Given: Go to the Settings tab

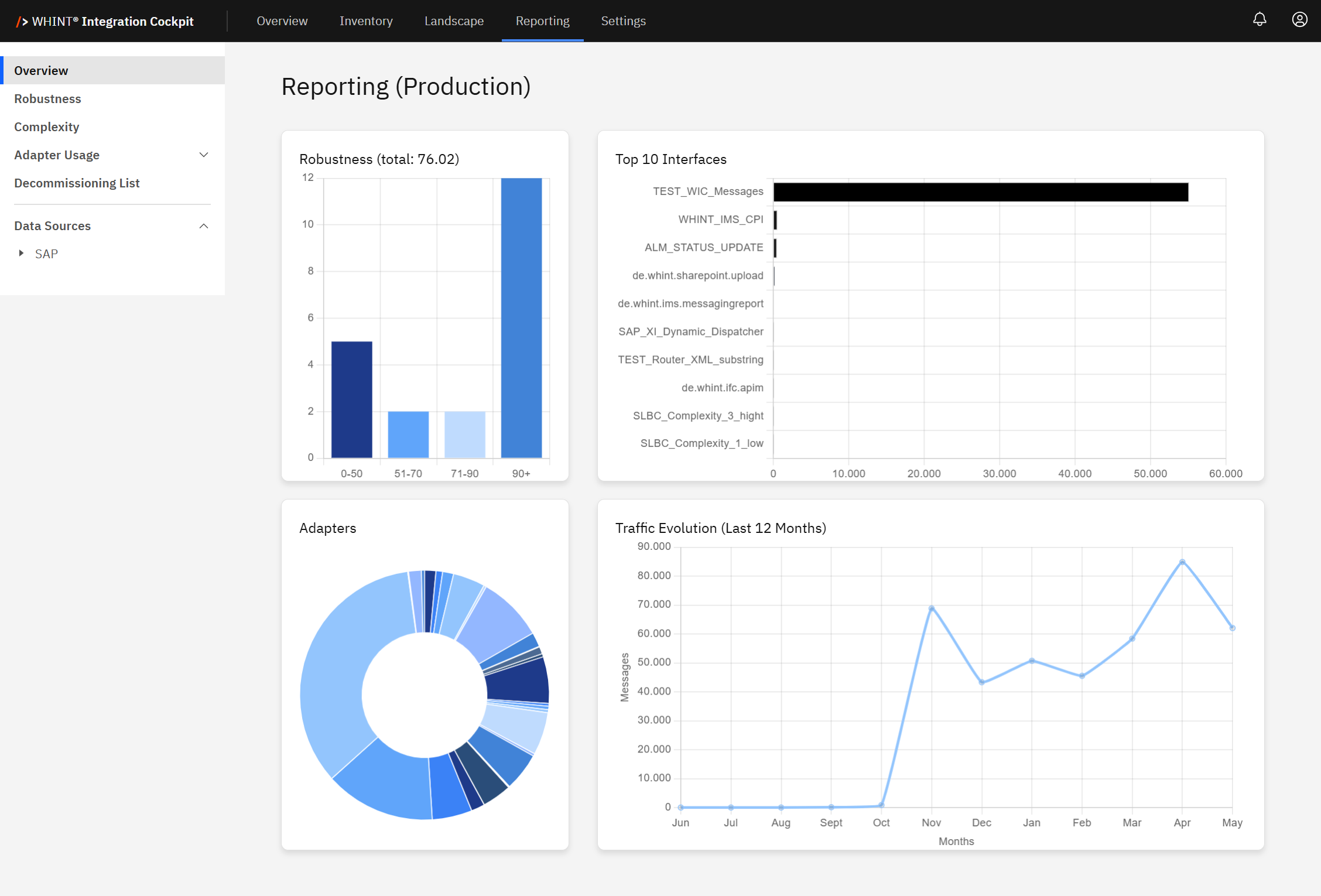Looking at the screenshot, I should tap(623, 21).
